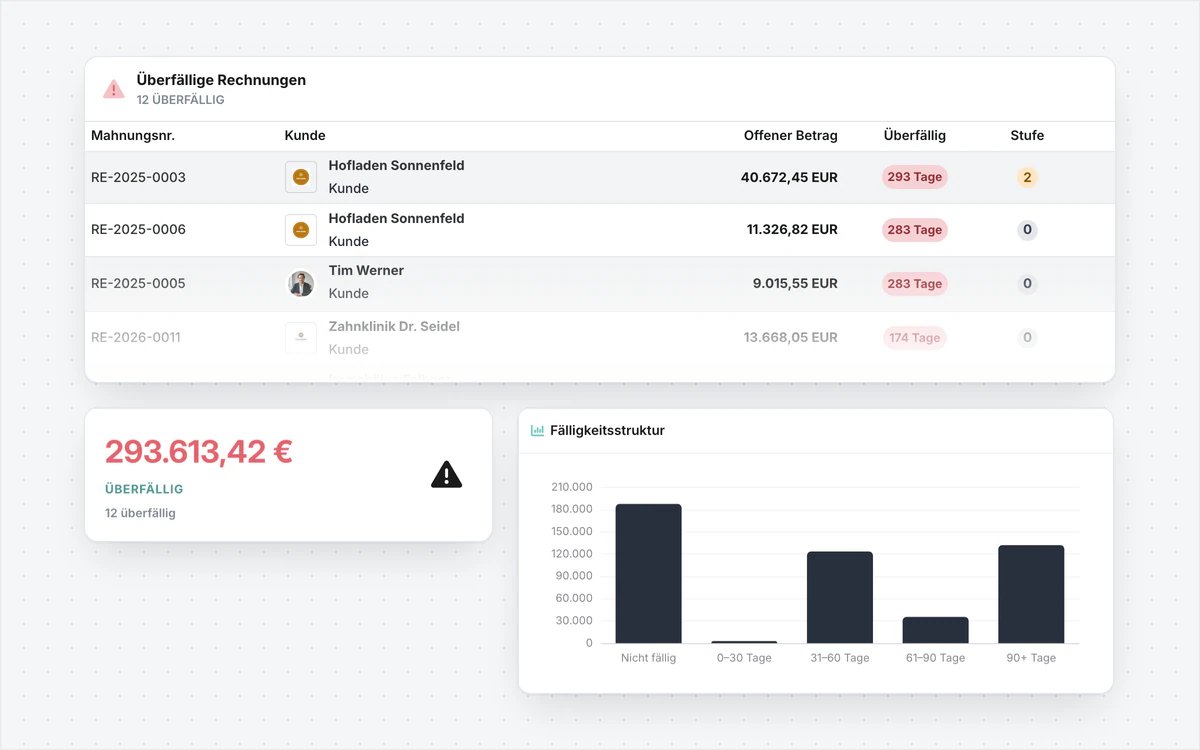Sort by the Kunde column header
Screen dimensions: 1200x750
pyautogui.click(x=305, y=136)
